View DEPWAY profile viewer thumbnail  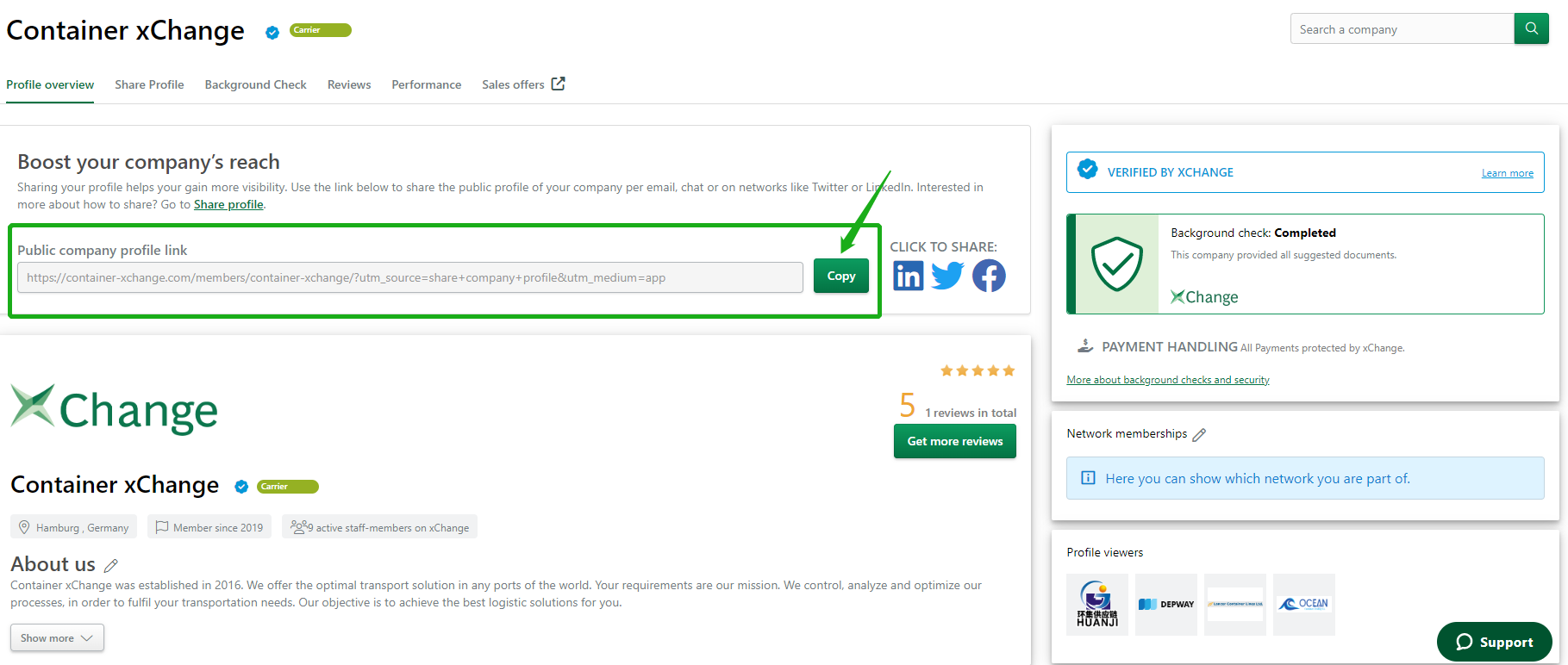point(1165,605)
